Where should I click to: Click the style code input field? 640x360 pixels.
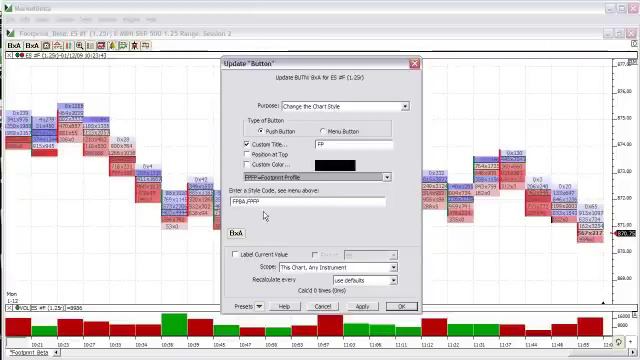point(308,202)
